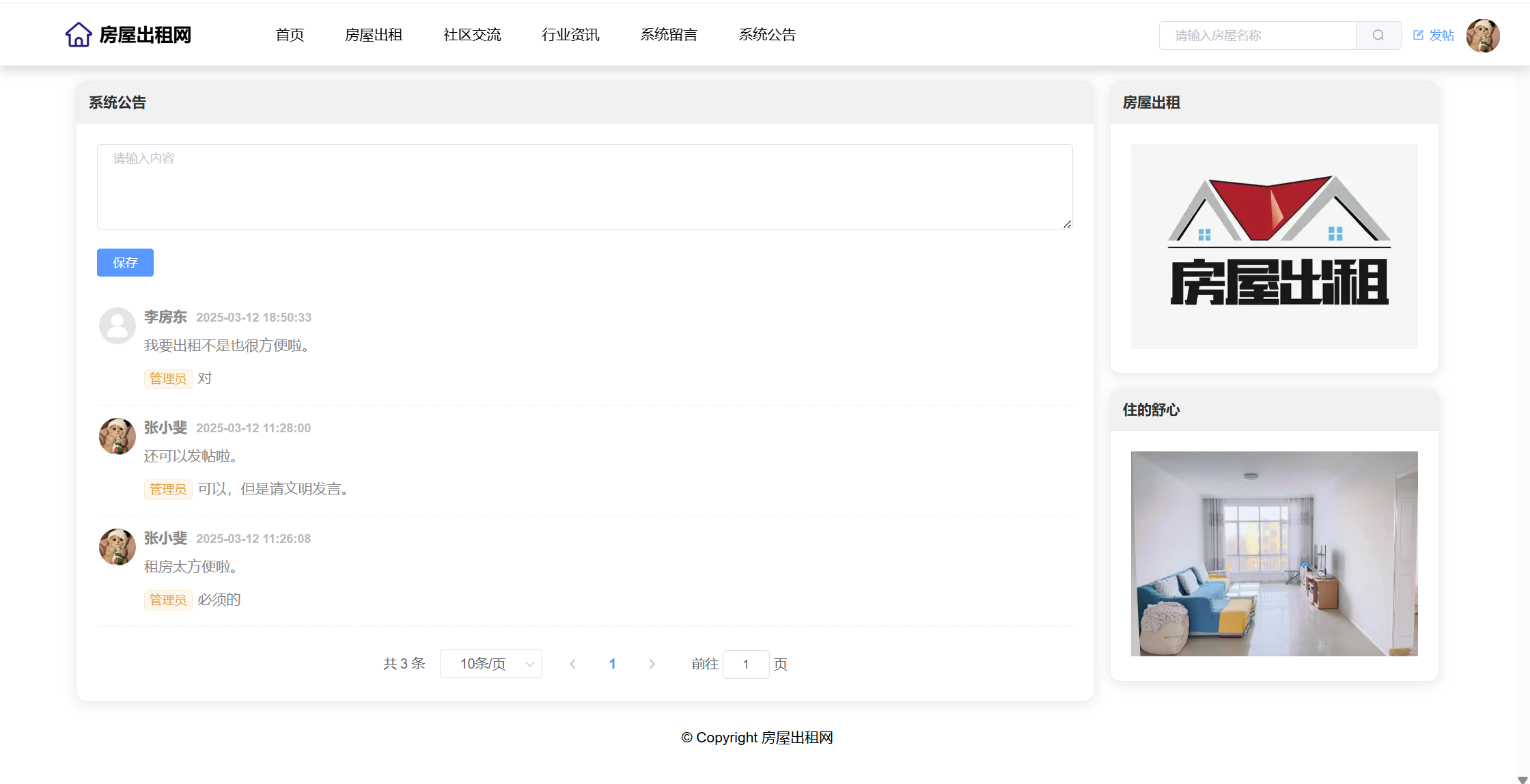Click the 前往 page number input
Screen dimensions: 1530x784
(x=745, y=664)
